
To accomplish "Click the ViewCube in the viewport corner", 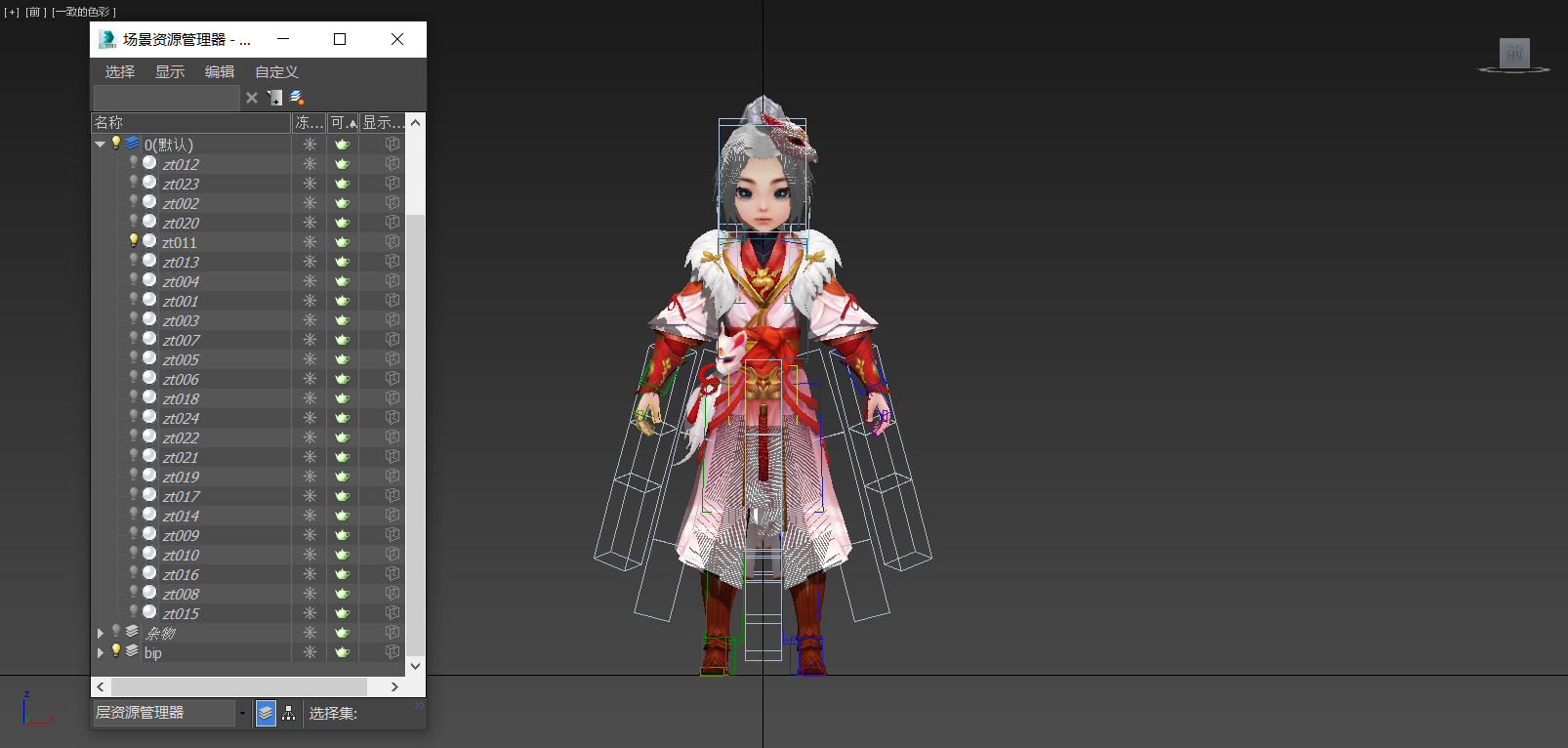I will point(1514,54).
